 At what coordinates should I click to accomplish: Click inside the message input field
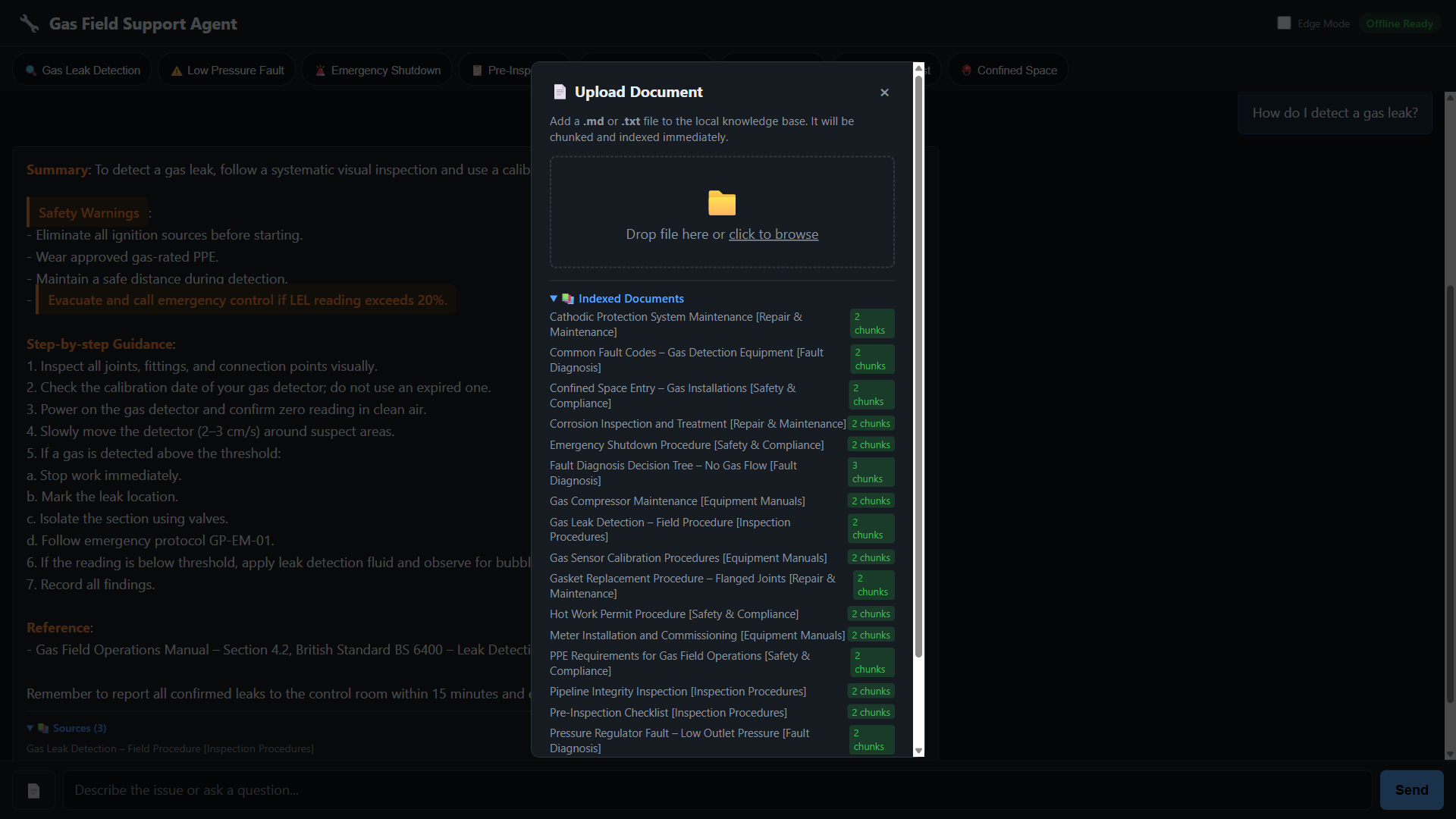coord(455,790)
